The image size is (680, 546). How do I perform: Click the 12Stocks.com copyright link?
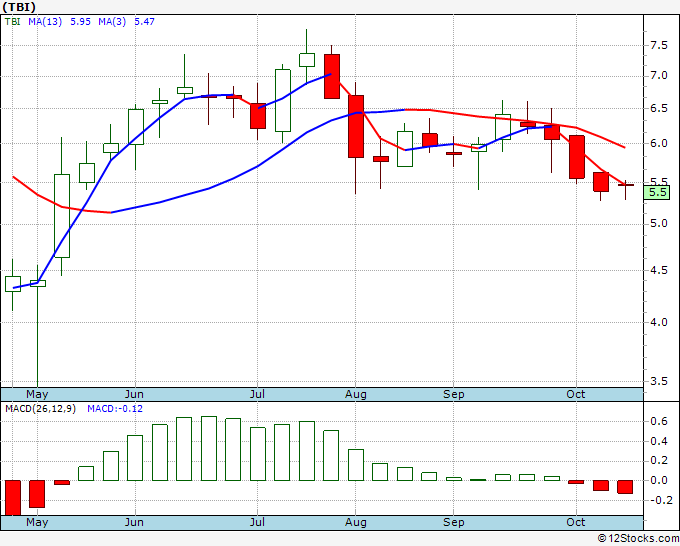point(638,539)
